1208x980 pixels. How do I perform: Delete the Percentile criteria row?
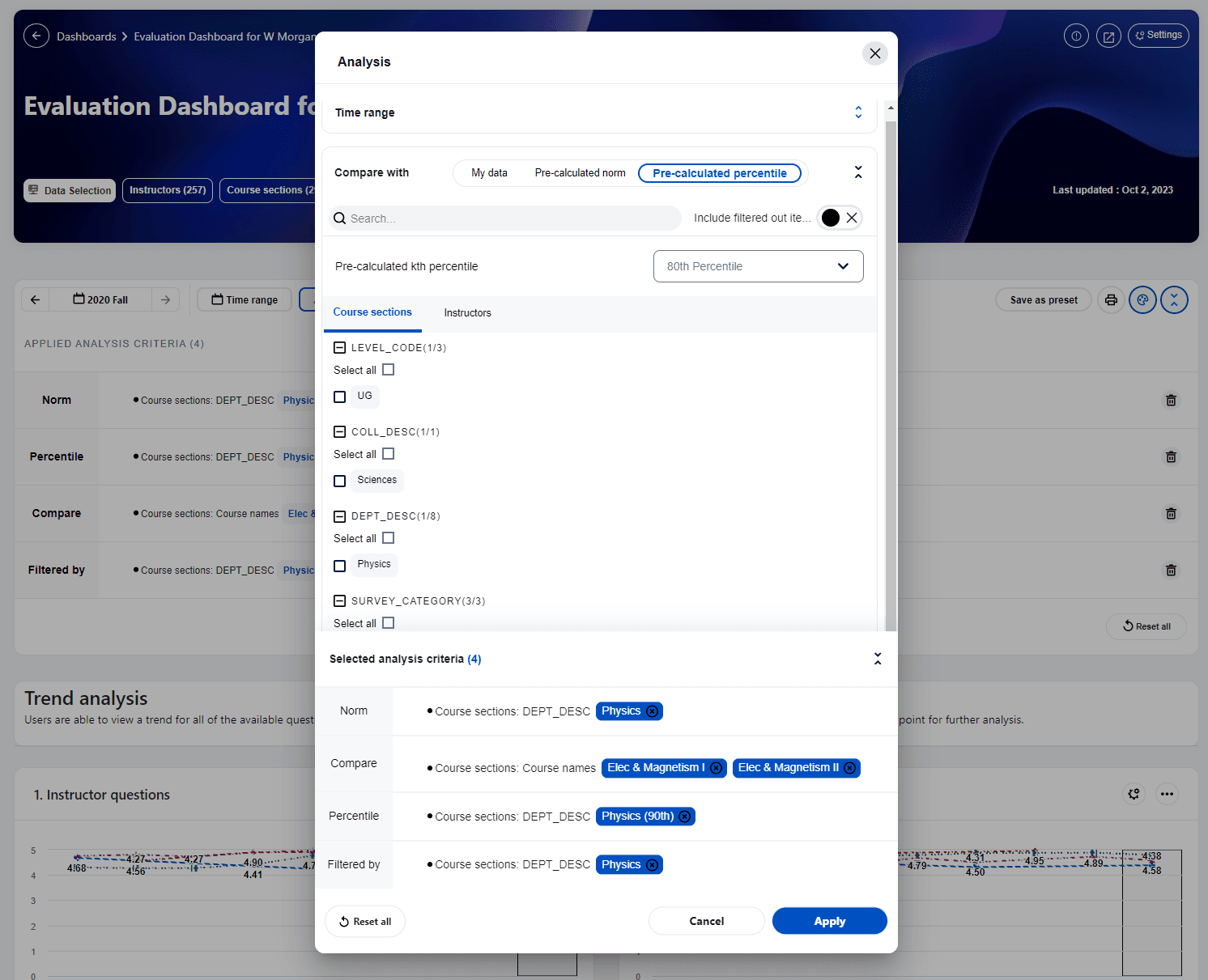click(x=1171, y=457)
